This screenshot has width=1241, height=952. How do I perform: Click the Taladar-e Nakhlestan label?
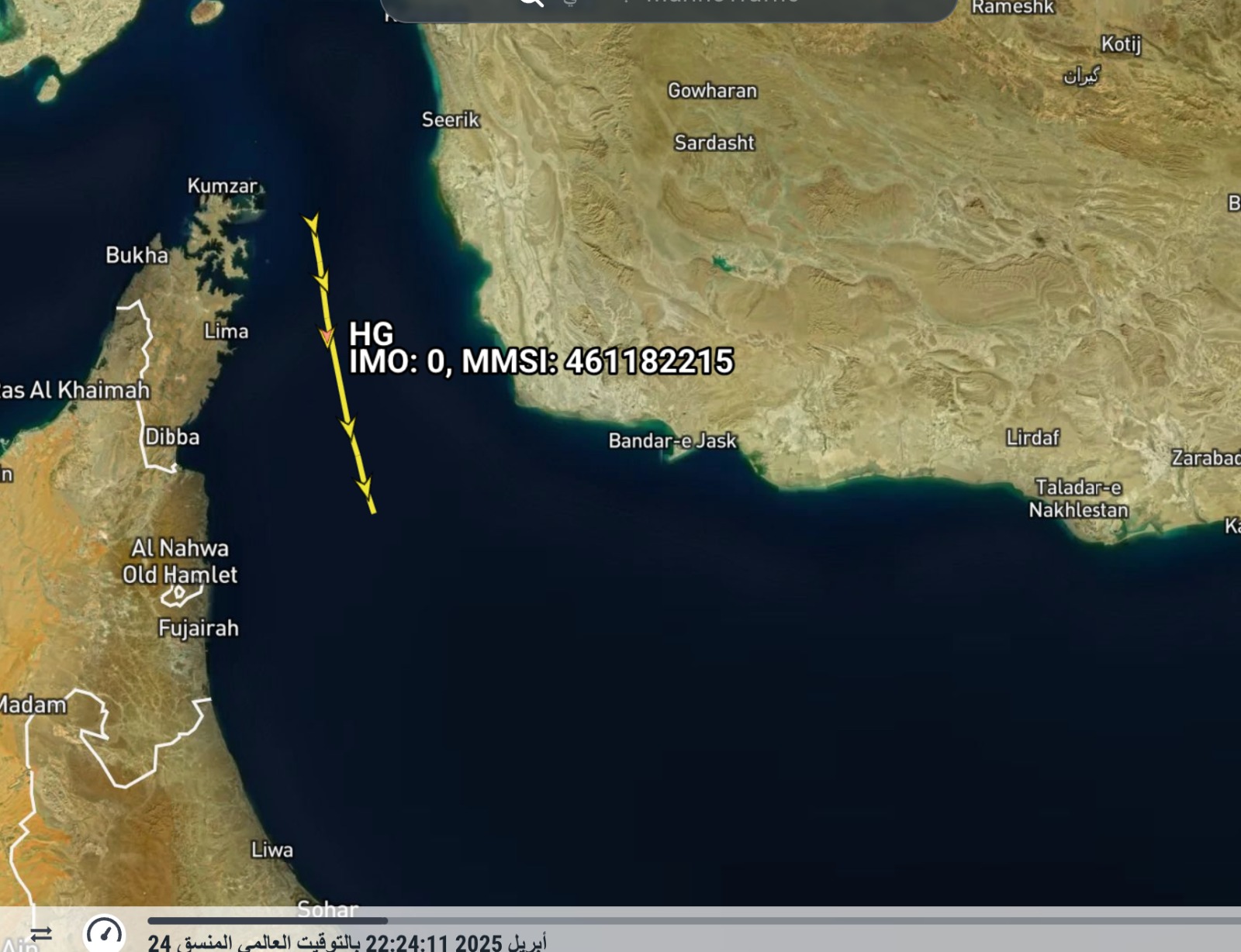pos(1078,498)
